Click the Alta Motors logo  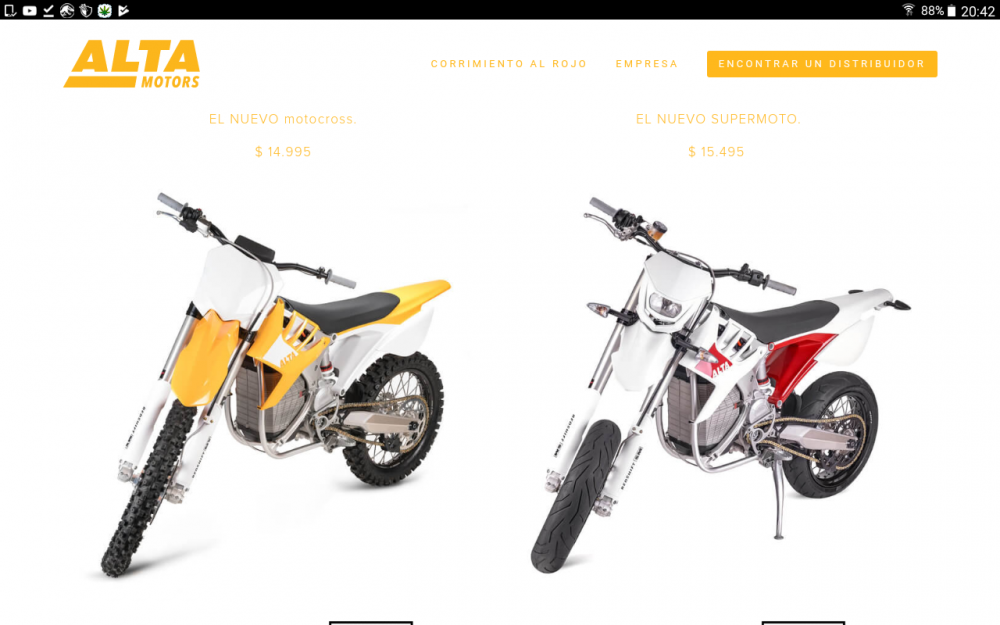click(x=132, y=64)
